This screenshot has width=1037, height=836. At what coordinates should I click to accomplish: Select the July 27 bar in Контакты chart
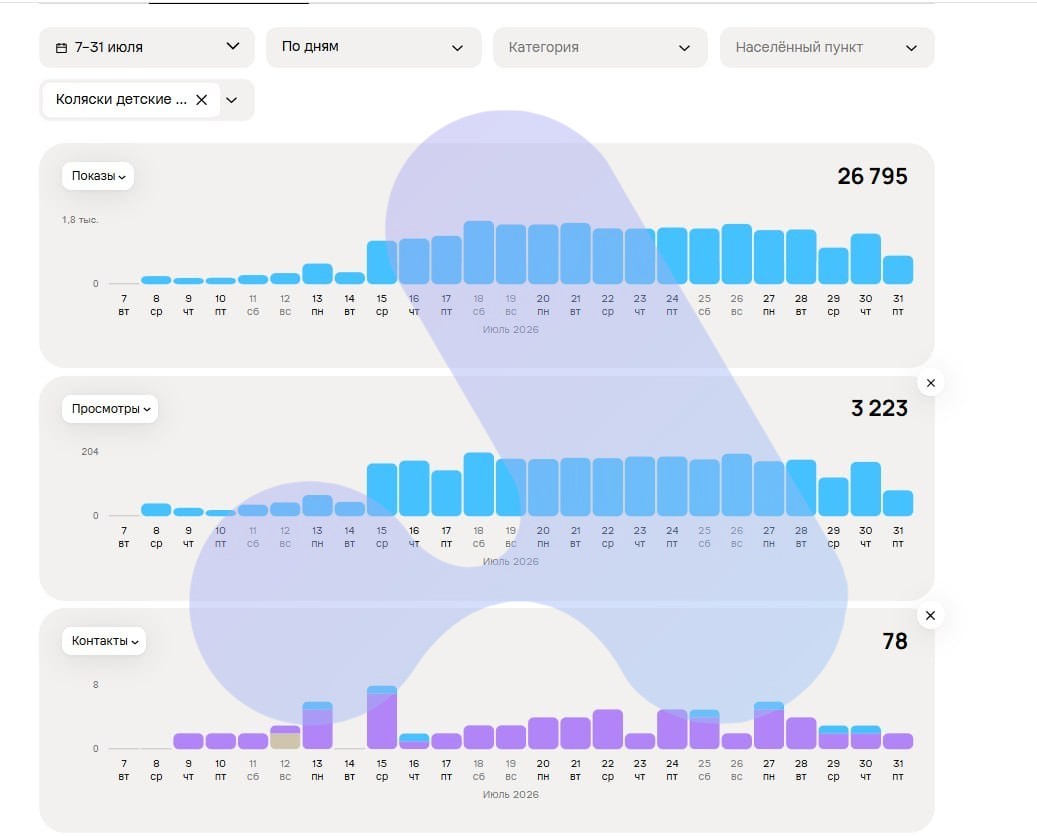(769, 725)
